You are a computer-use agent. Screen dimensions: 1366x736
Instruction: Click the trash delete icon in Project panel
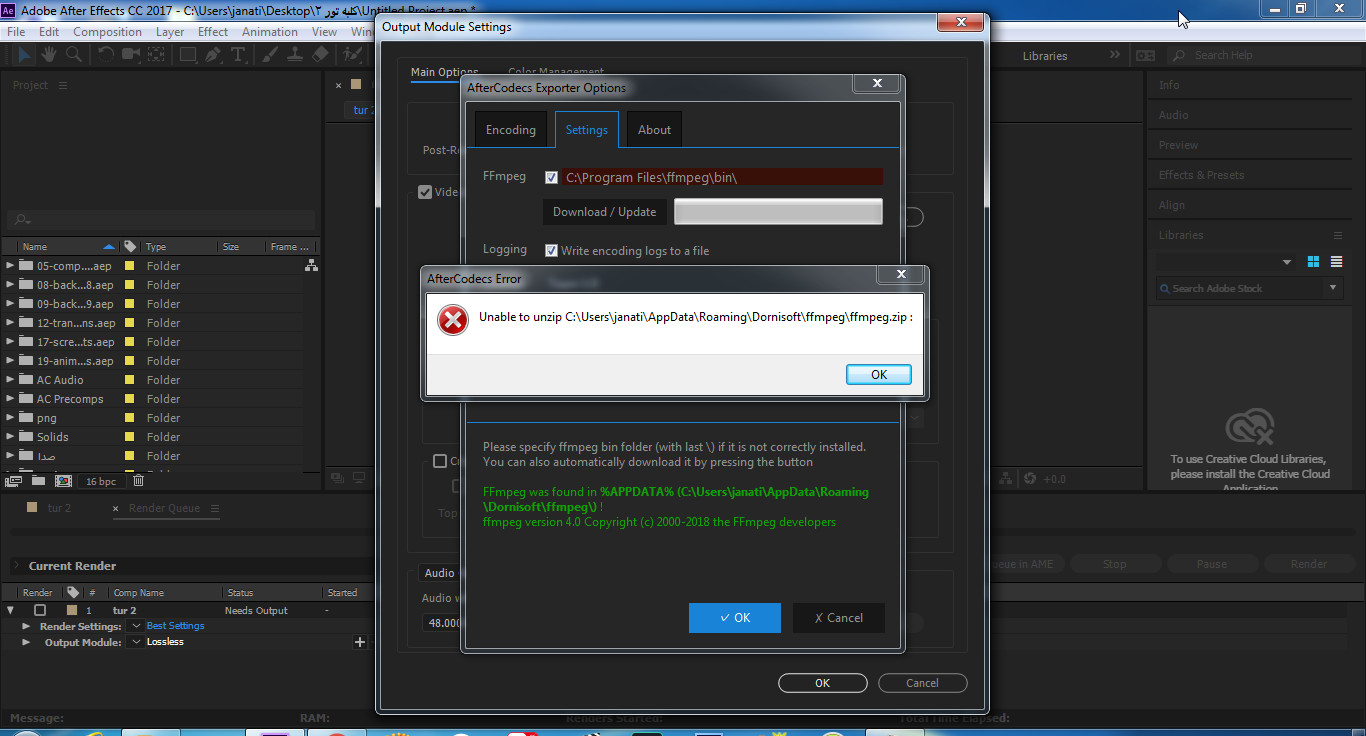pyautogui.click(x=138, y=481)
